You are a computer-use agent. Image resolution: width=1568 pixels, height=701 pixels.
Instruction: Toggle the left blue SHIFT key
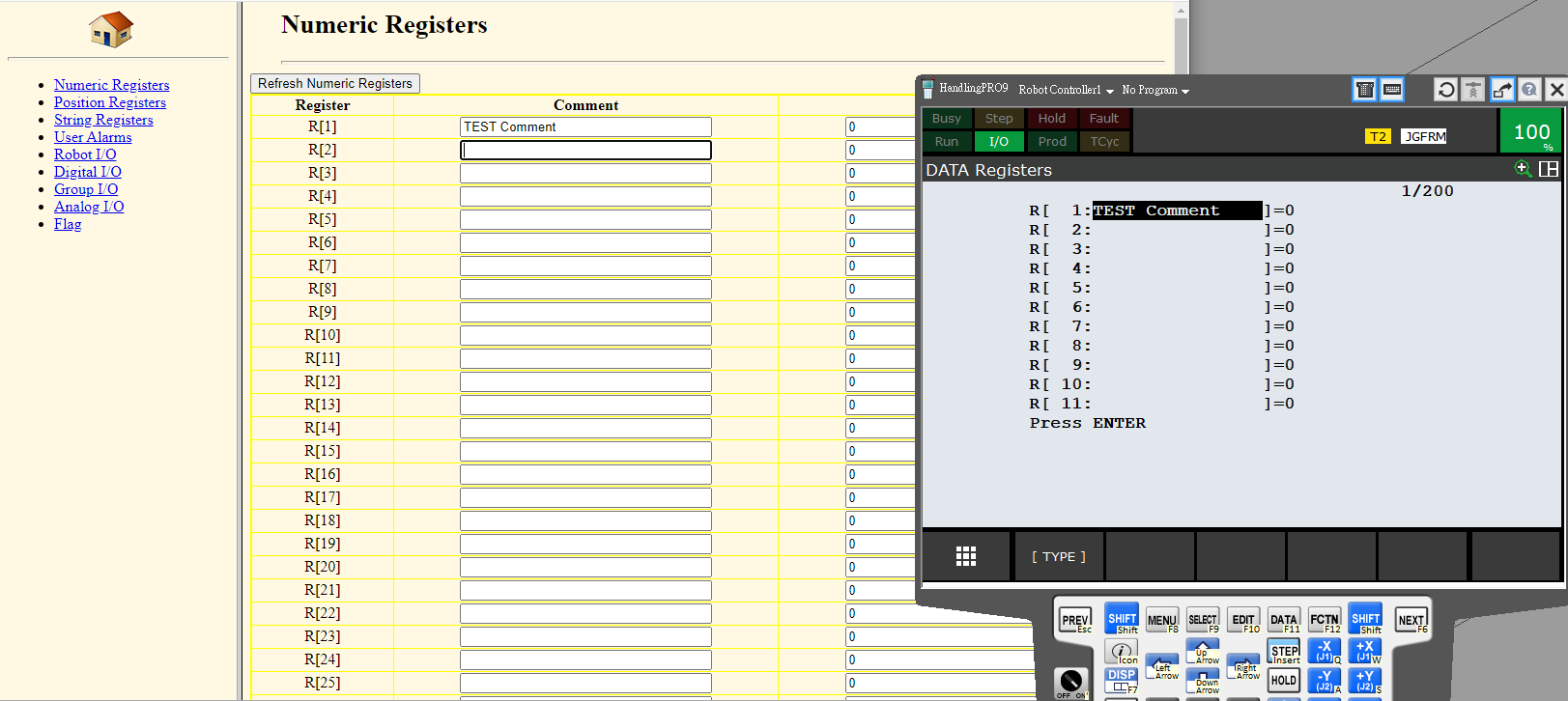(1122, 620)
